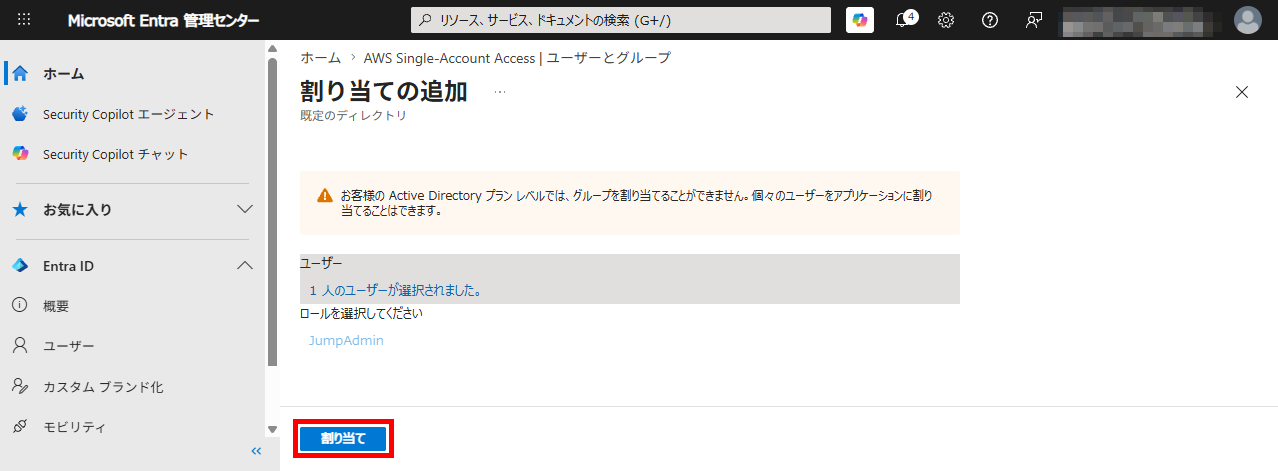The width and height of the screenshot is (1278, 471).
Task: Click the Security Copilot agent icon
Action: pos(20,114)
